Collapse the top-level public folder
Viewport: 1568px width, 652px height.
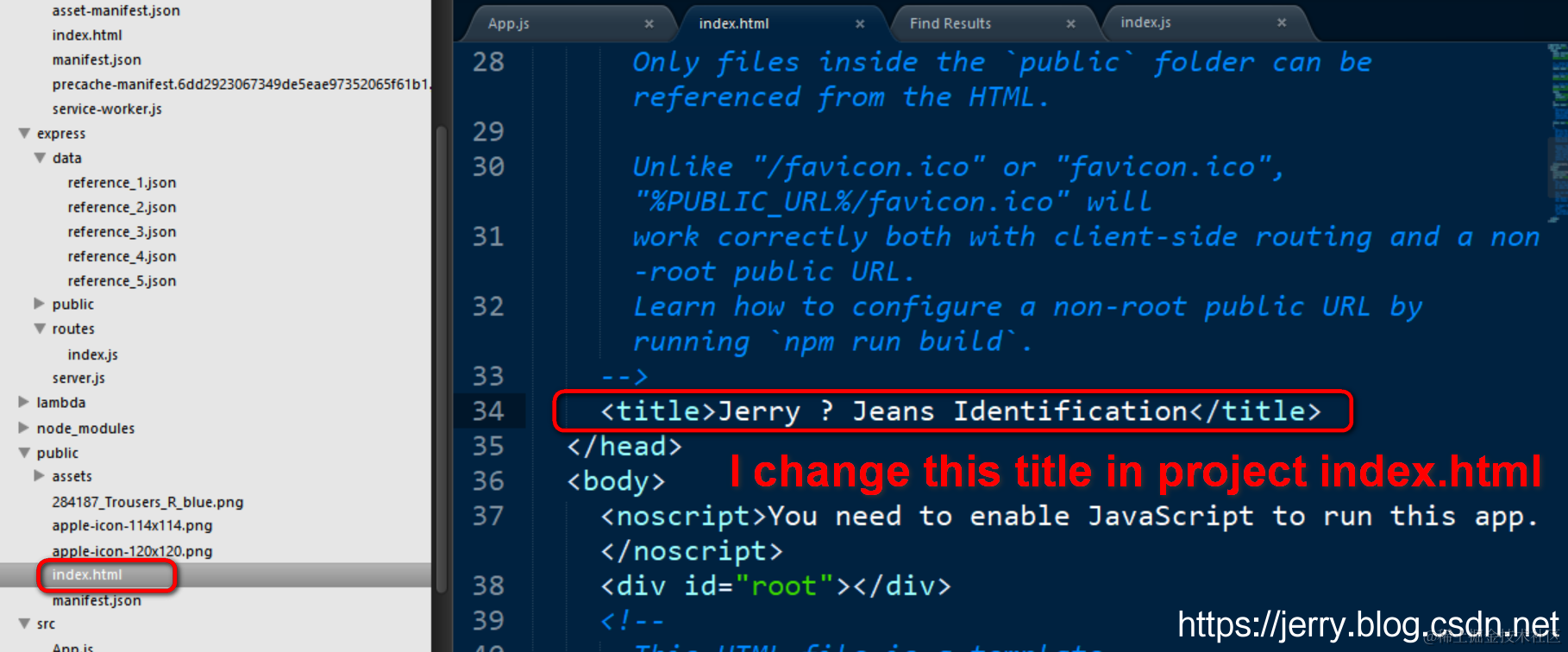[x=25, y=453]
